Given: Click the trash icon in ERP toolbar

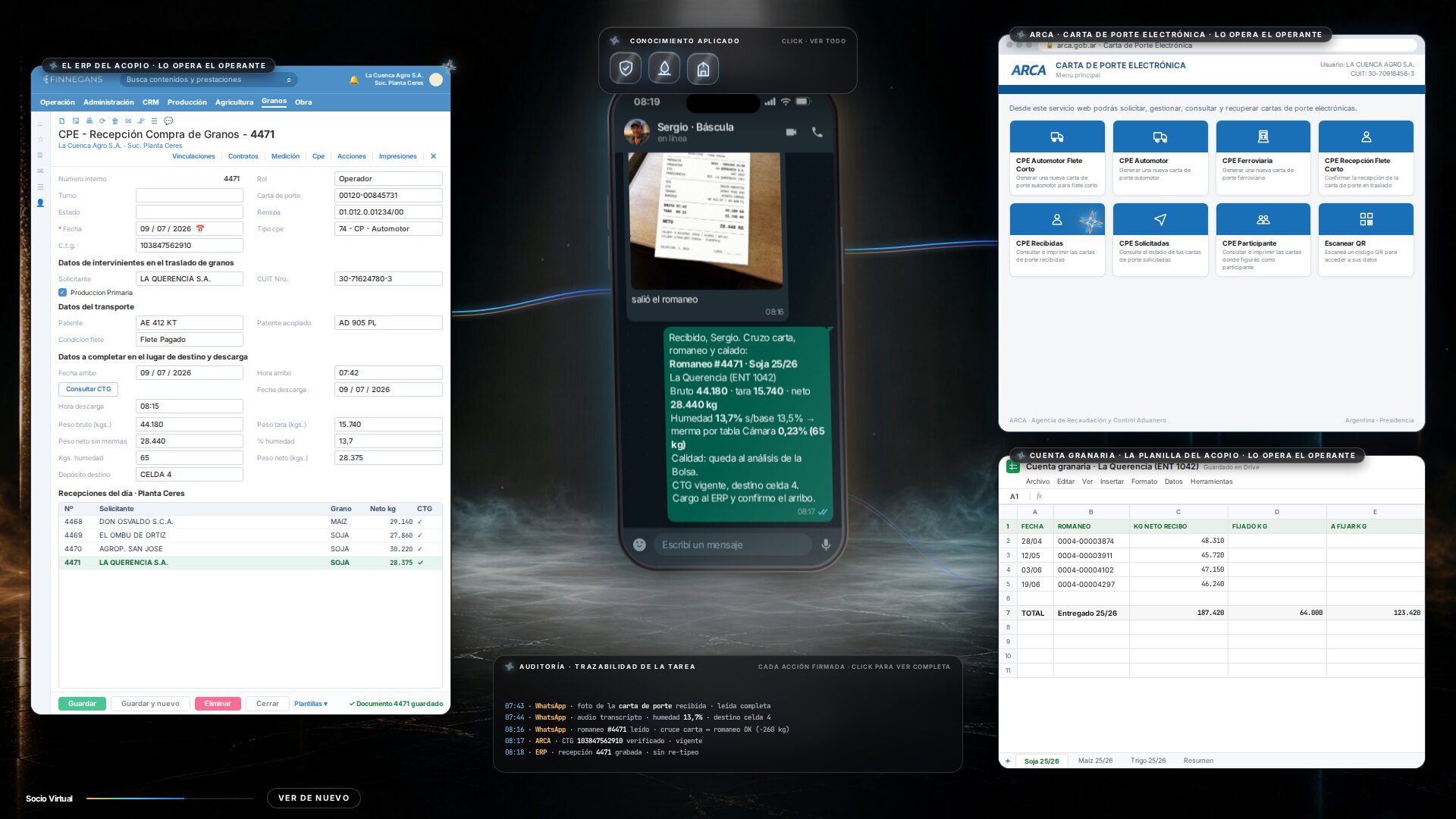Looking at the screenshot, I should [115, 121].
